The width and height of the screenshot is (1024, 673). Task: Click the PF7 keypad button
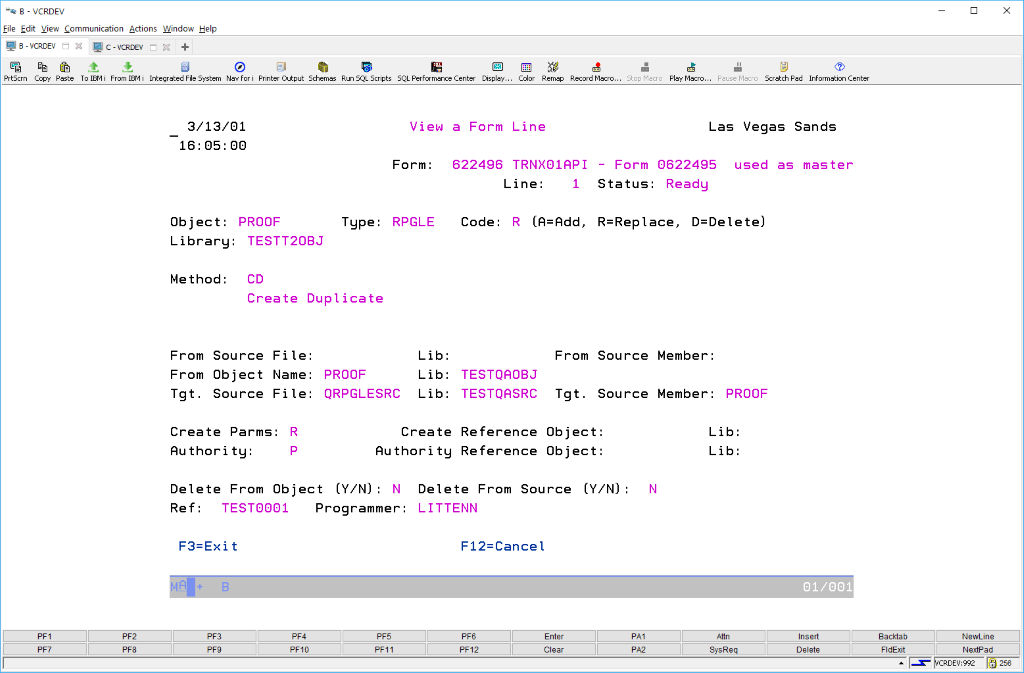tap(44, 650)
